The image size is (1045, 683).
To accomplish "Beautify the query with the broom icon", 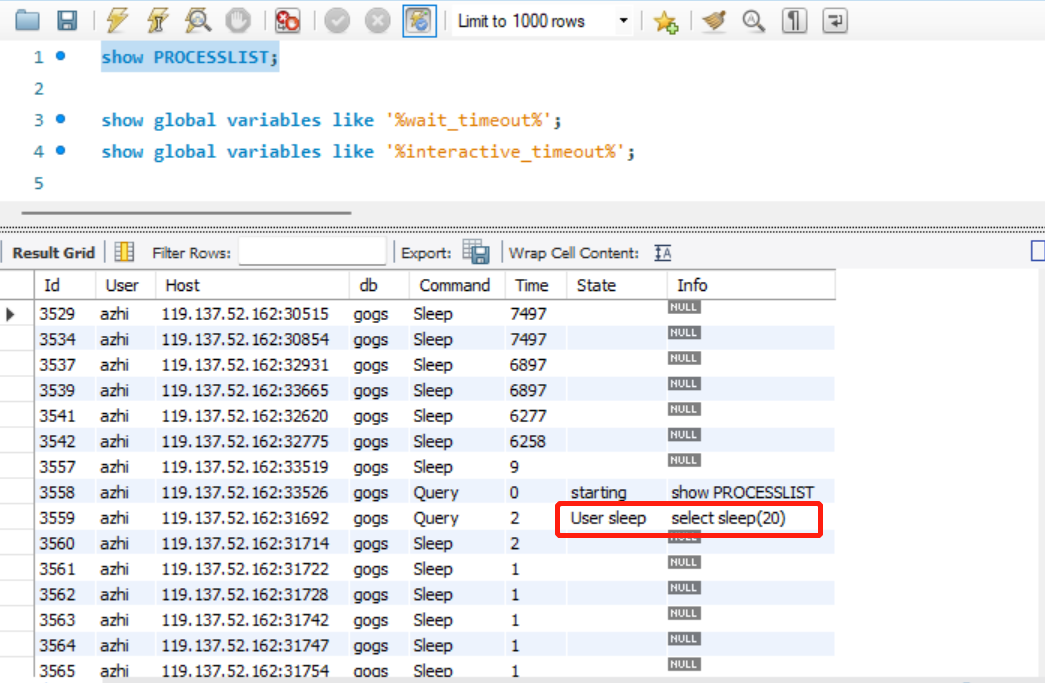I will pyautogui.click(x=714, y=21).
